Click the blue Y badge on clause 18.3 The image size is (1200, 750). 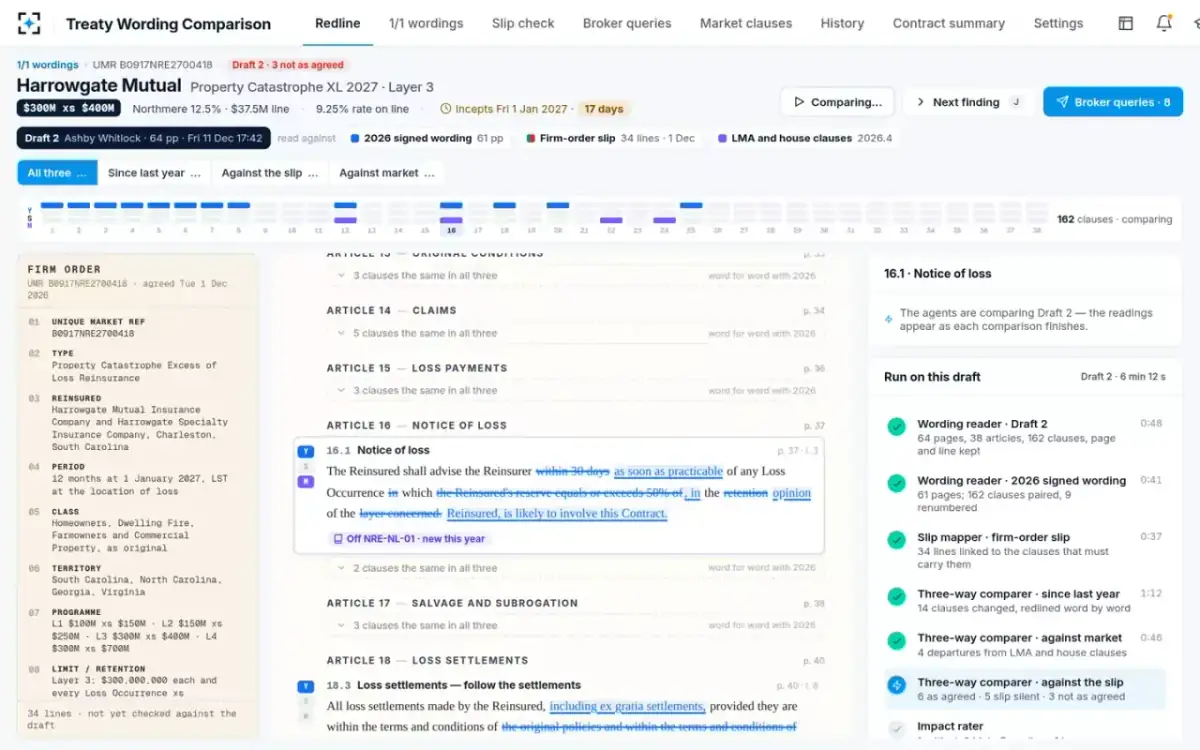(306, 686)
